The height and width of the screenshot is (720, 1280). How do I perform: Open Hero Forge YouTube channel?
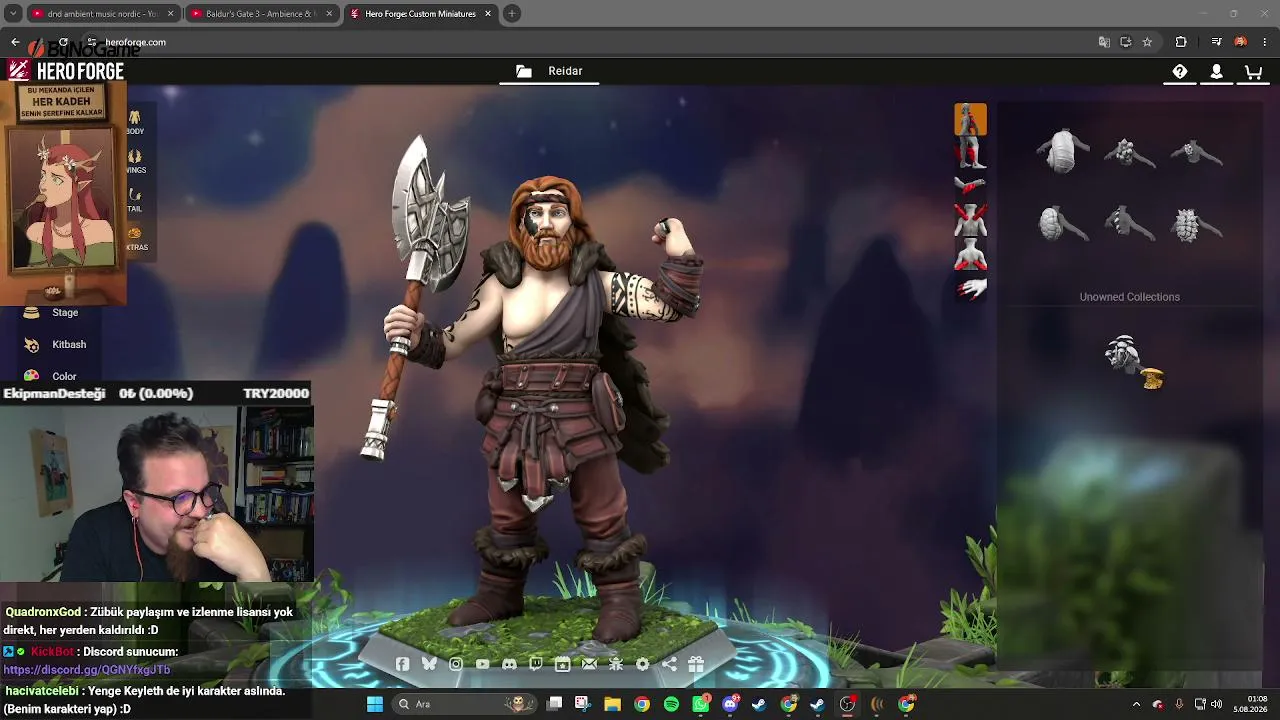pos(483,664)
